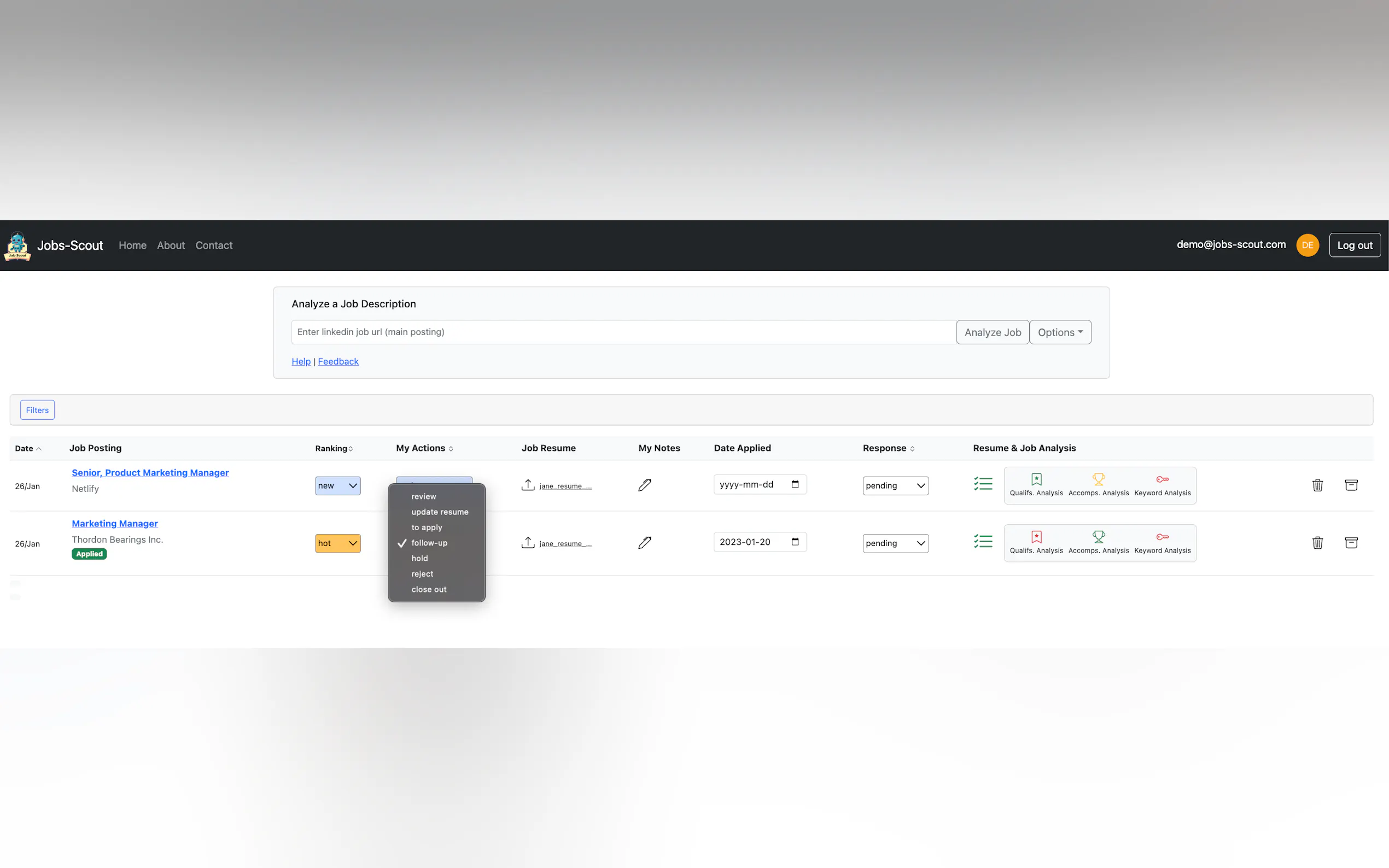1389x868 pixels.
Task: Pick 'reject' option in dropdown list
Action: (422, 574)
